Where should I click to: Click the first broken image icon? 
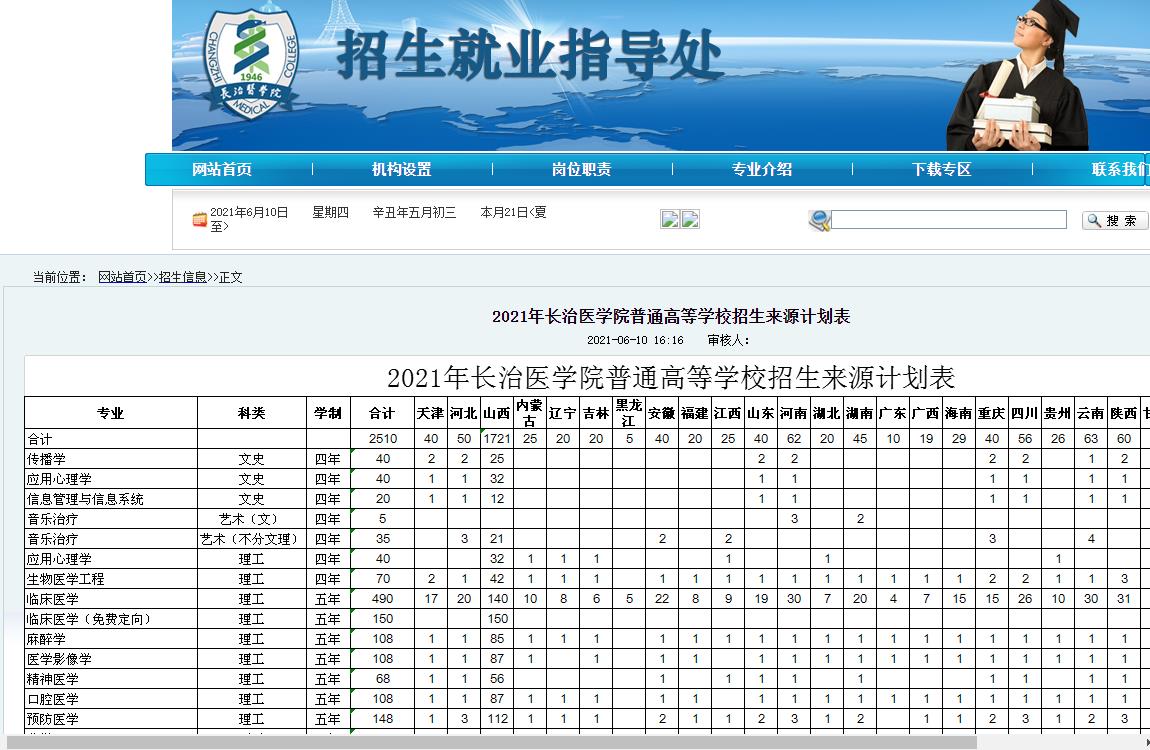pyautogui.click(x=670, y=220)
